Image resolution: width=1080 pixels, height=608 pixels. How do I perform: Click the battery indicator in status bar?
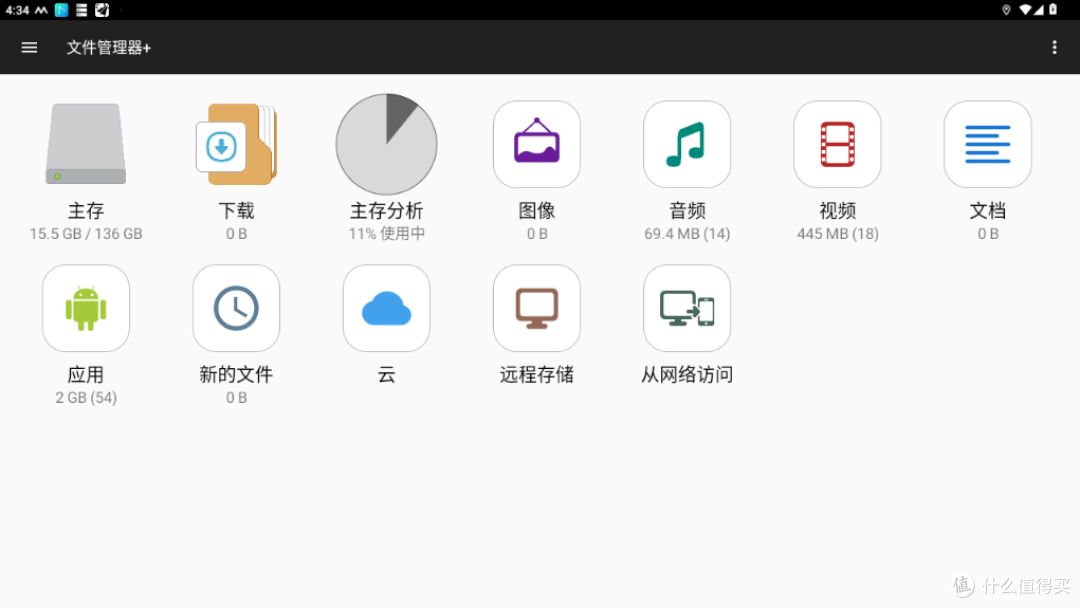click(1053, 10)
